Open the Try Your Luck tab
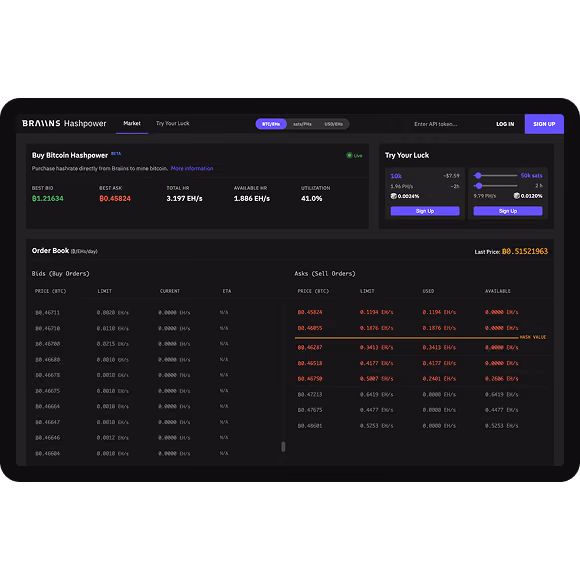Image resolution: width=580 pixels, height=580 pixels. (x=172, y=123)
